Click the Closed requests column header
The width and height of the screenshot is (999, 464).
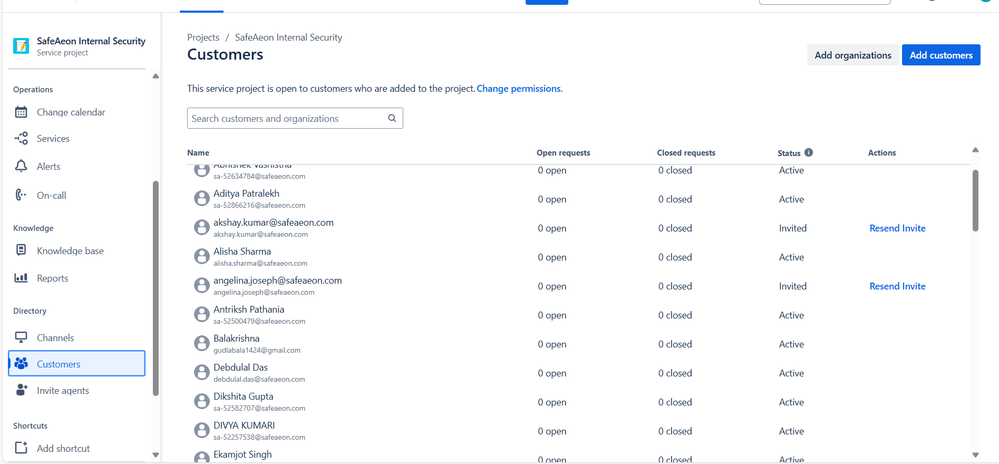coord(686,153)
